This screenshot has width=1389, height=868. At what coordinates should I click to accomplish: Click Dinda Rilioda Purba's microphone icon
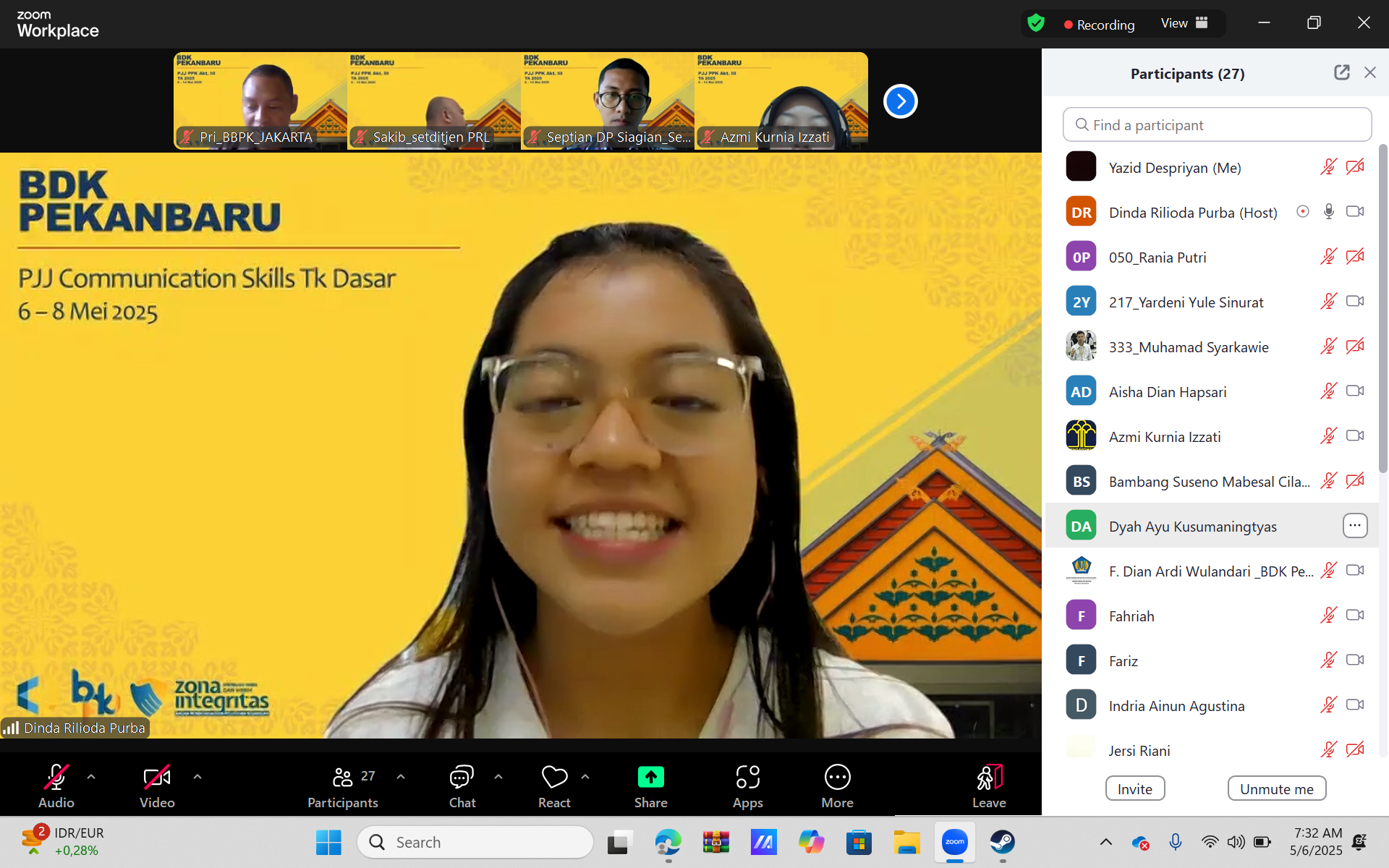tap(1329, 212)
